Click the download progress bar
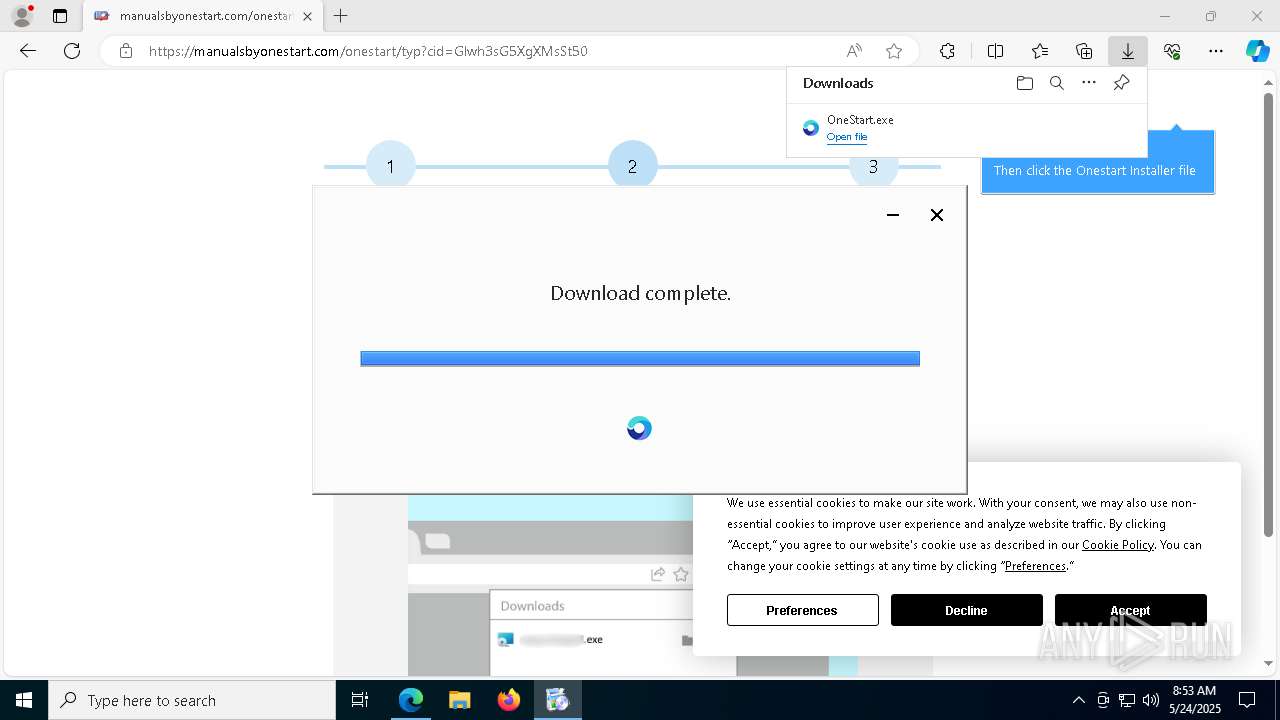This screenshot has width=1280, height=720. 640,358
